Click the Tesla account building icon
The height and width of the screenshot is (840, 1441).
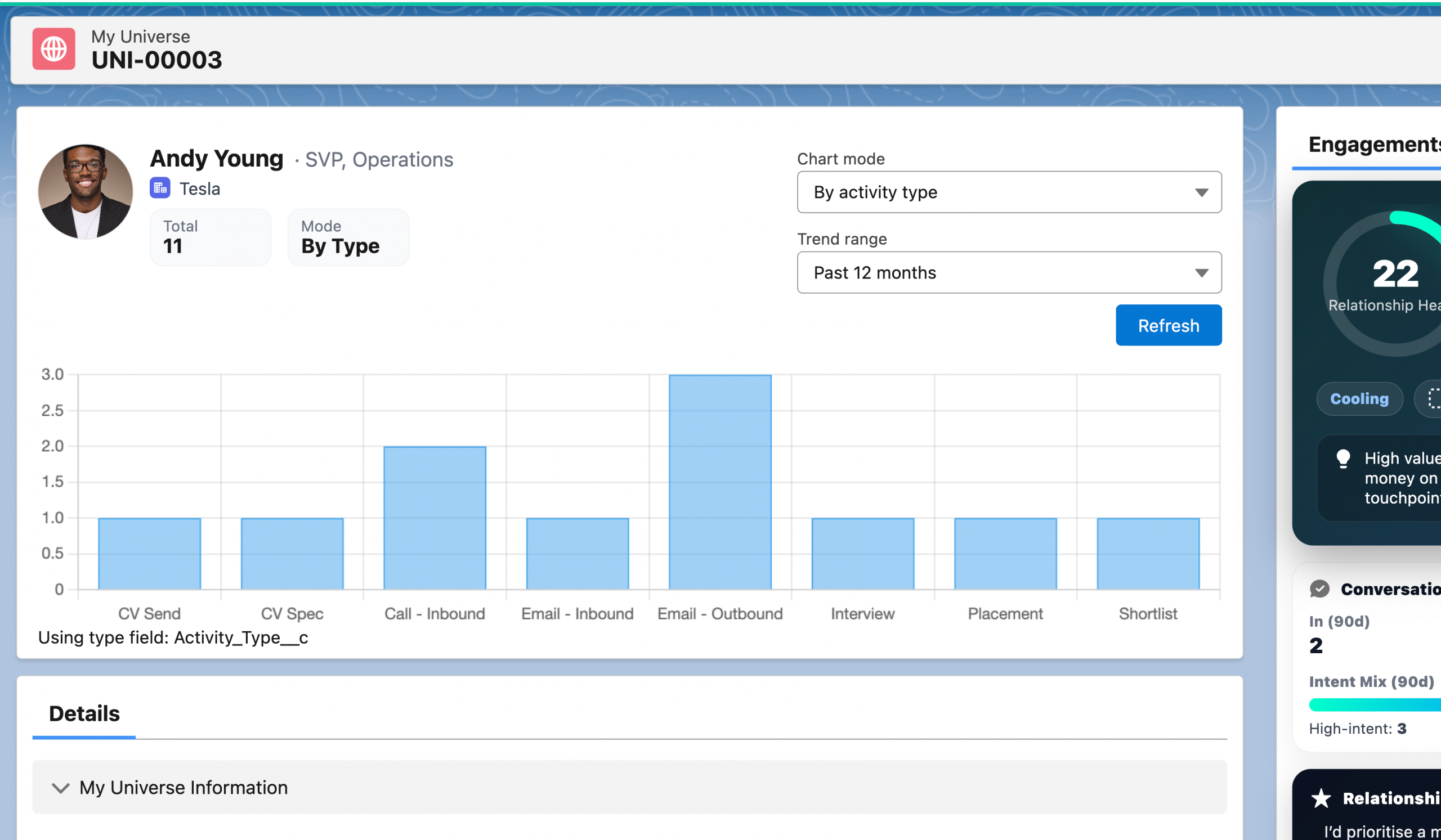tap(159, 188)
